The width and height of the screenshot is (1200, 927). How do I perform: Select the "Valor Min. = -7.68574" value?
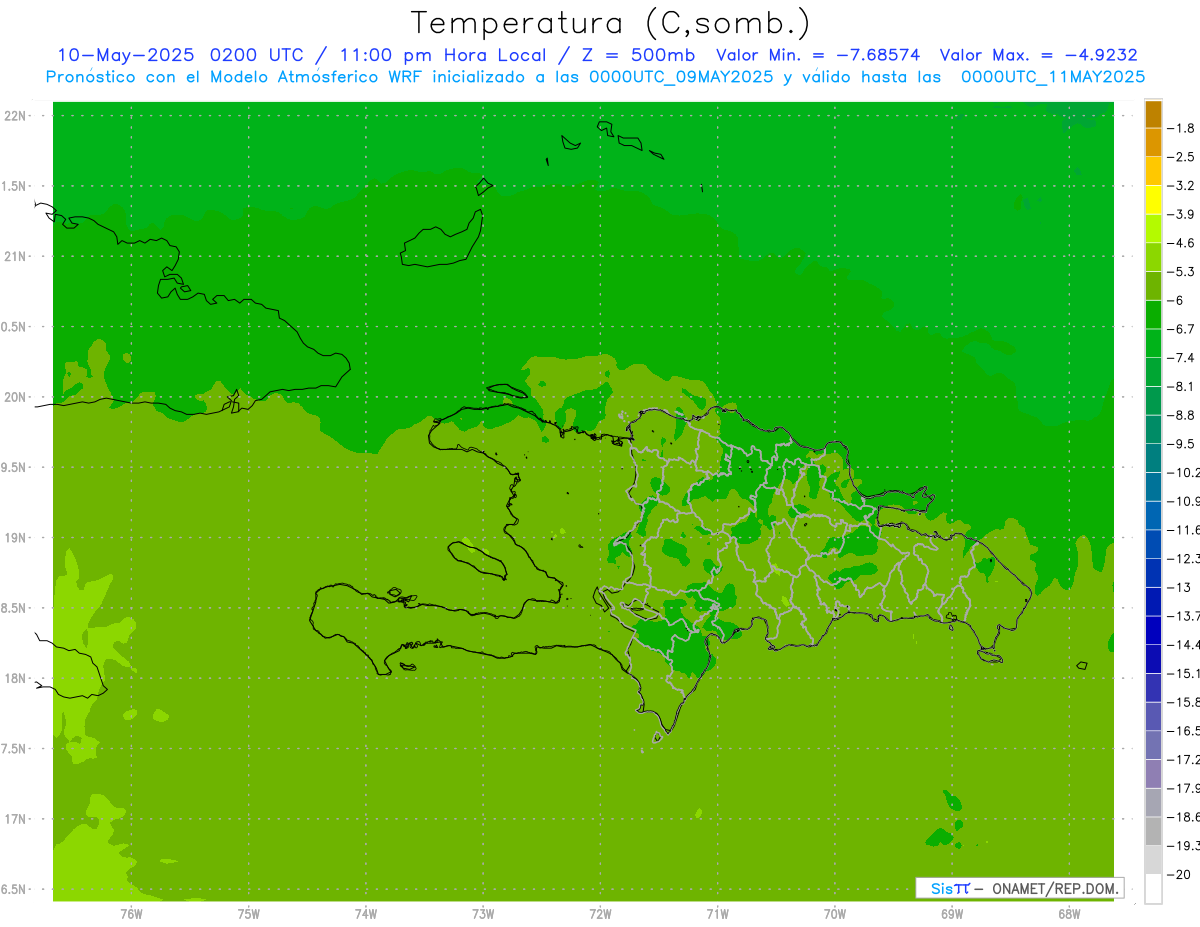point(819,55)
